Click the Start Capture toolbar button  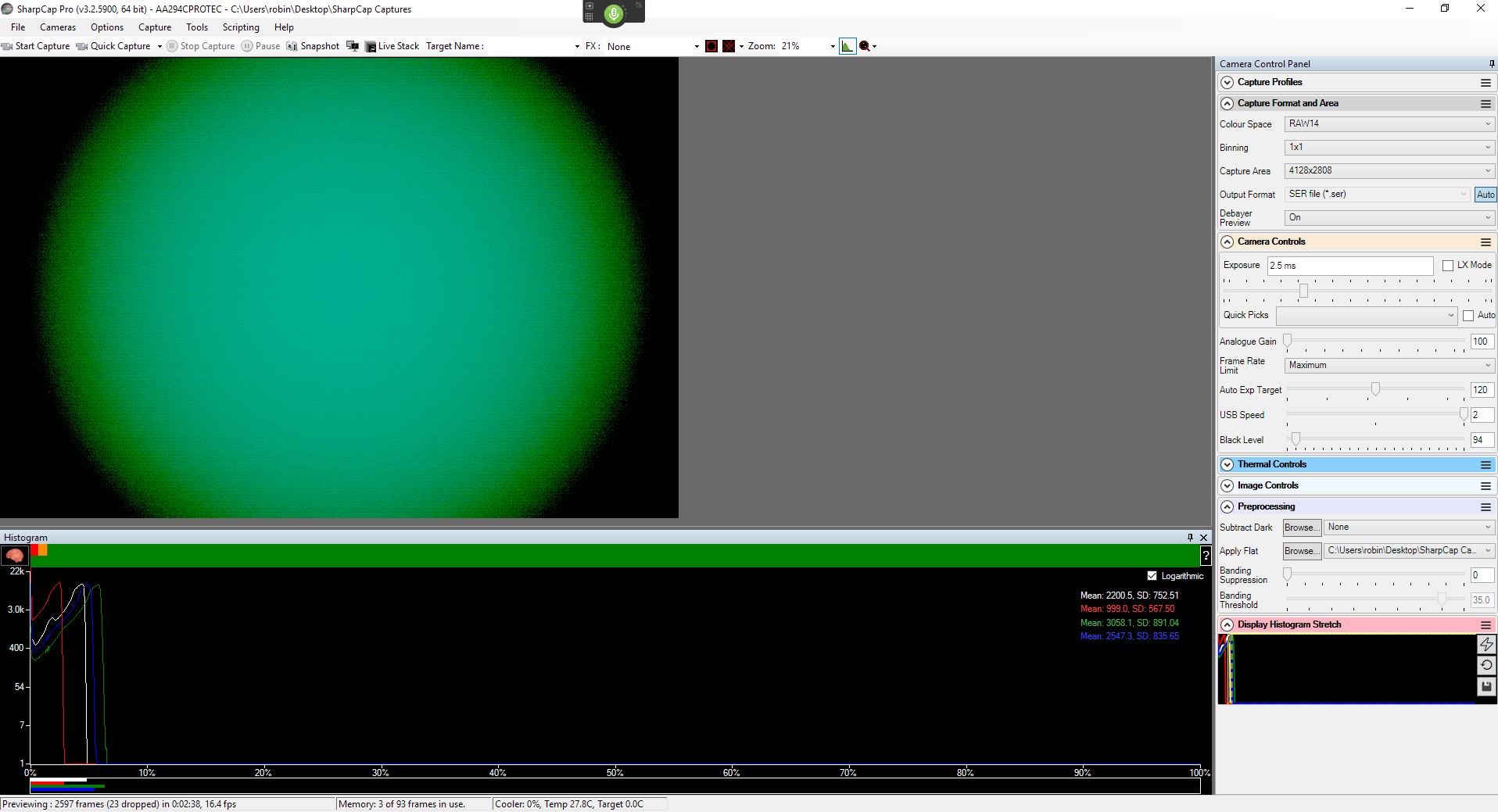[x=36, y=46]
